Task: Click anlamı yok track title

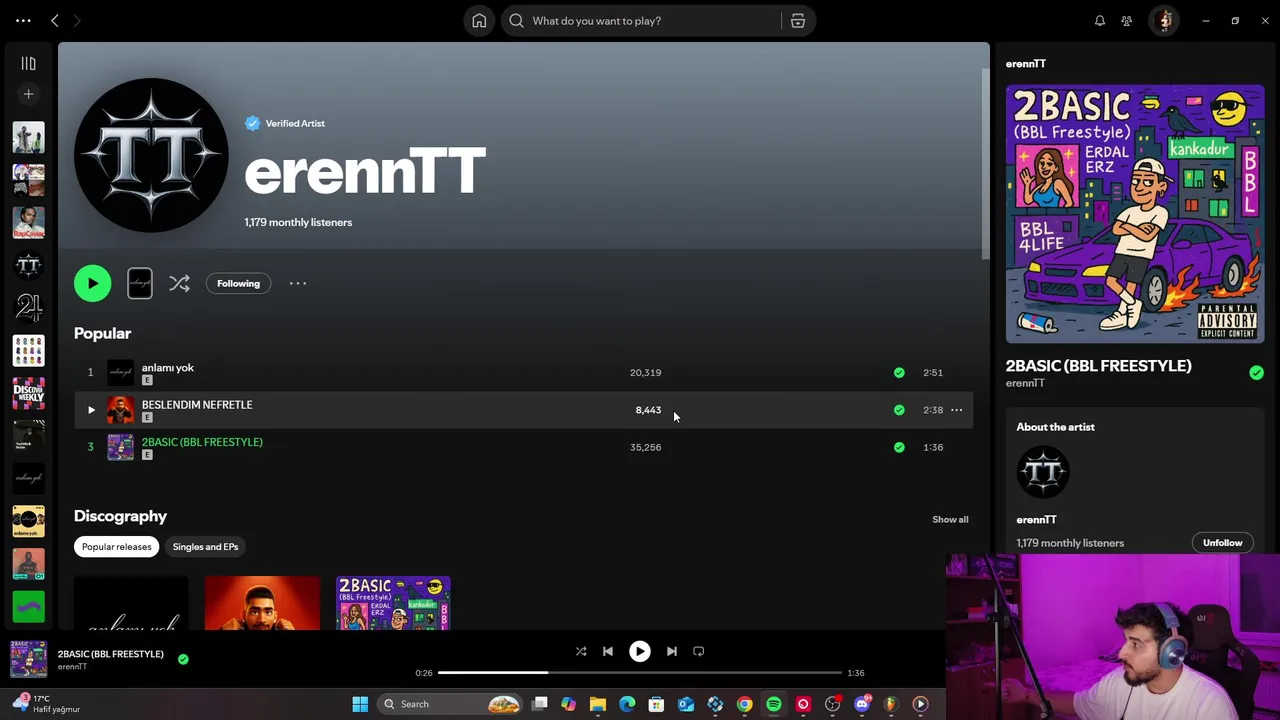Action: tap(168, 367)
